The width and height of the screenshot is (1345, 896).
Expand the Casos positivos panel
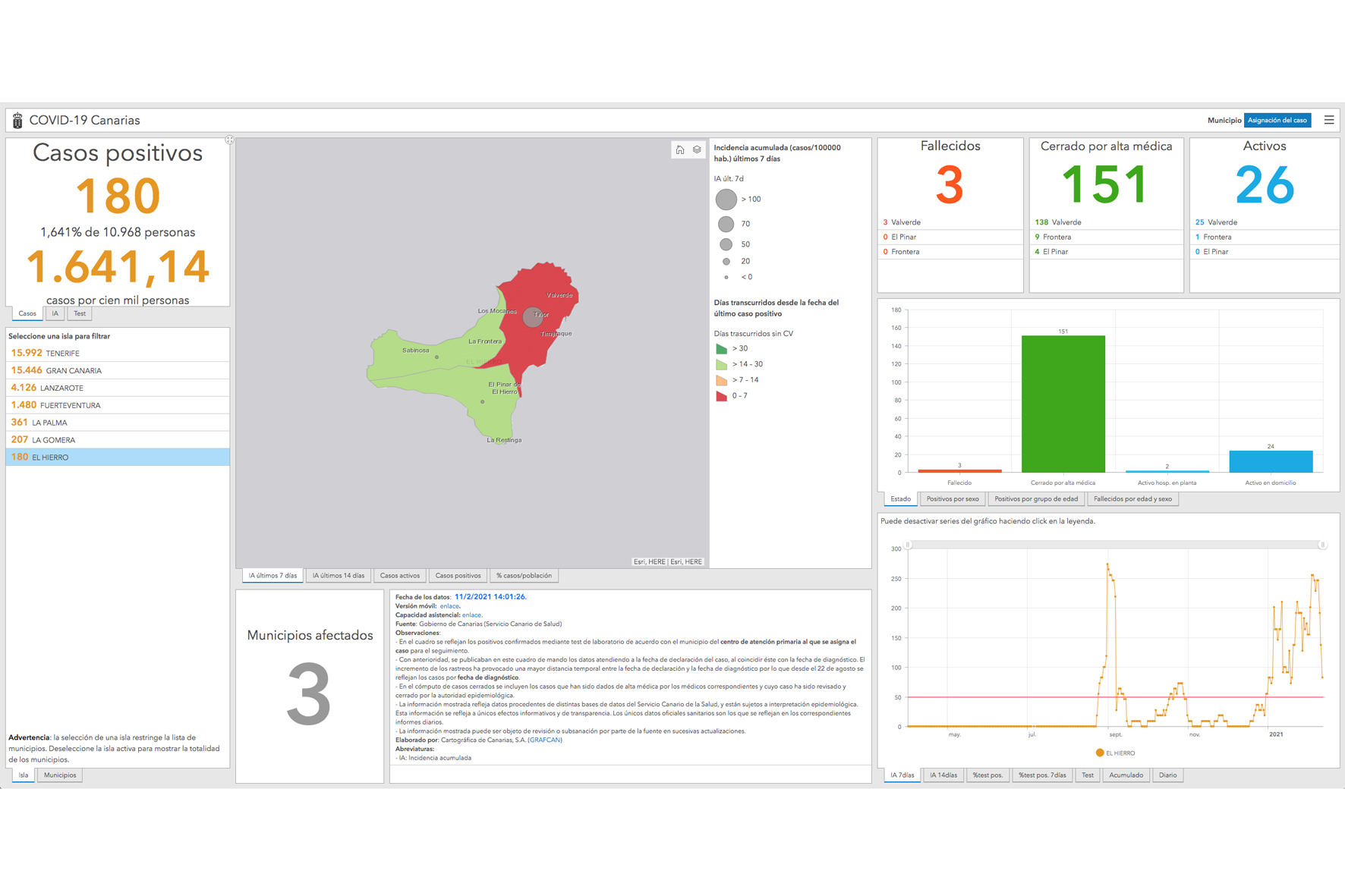[x=229, y=140]
